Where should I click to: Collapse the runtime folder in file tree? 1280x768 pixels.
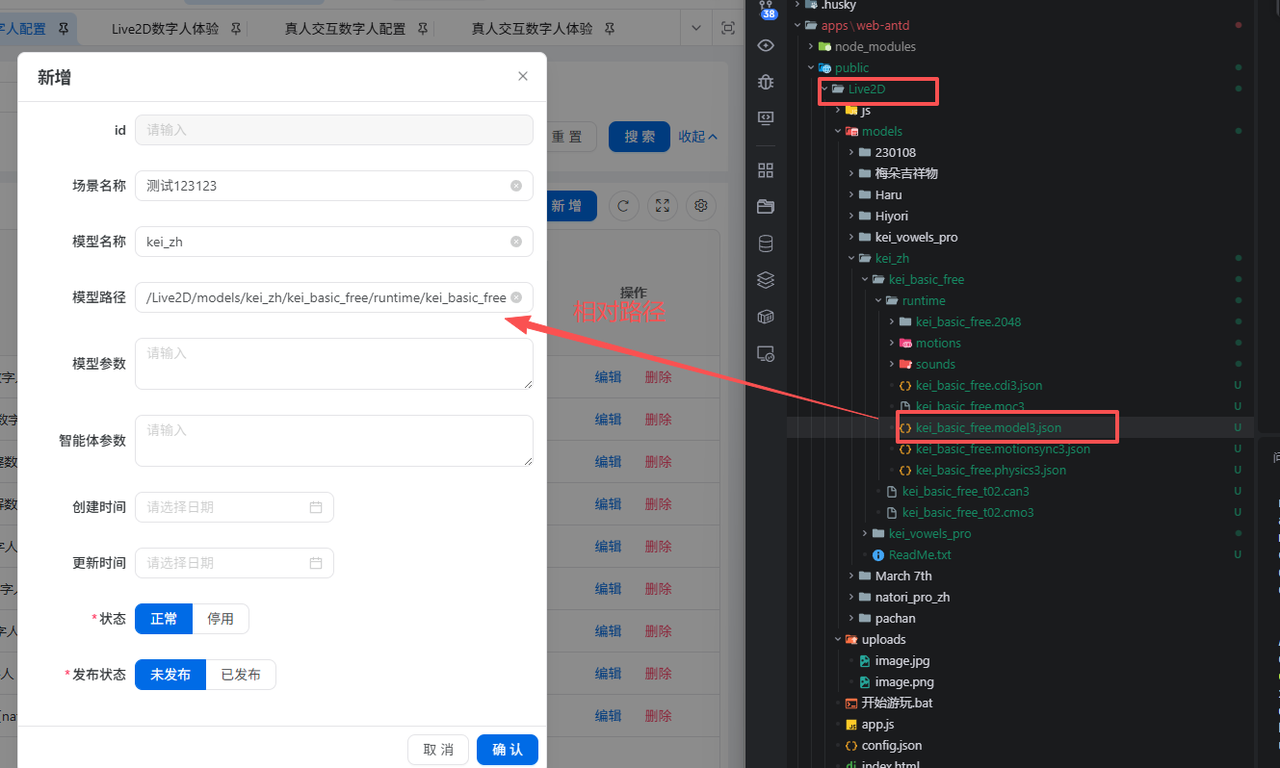(880, 301)
